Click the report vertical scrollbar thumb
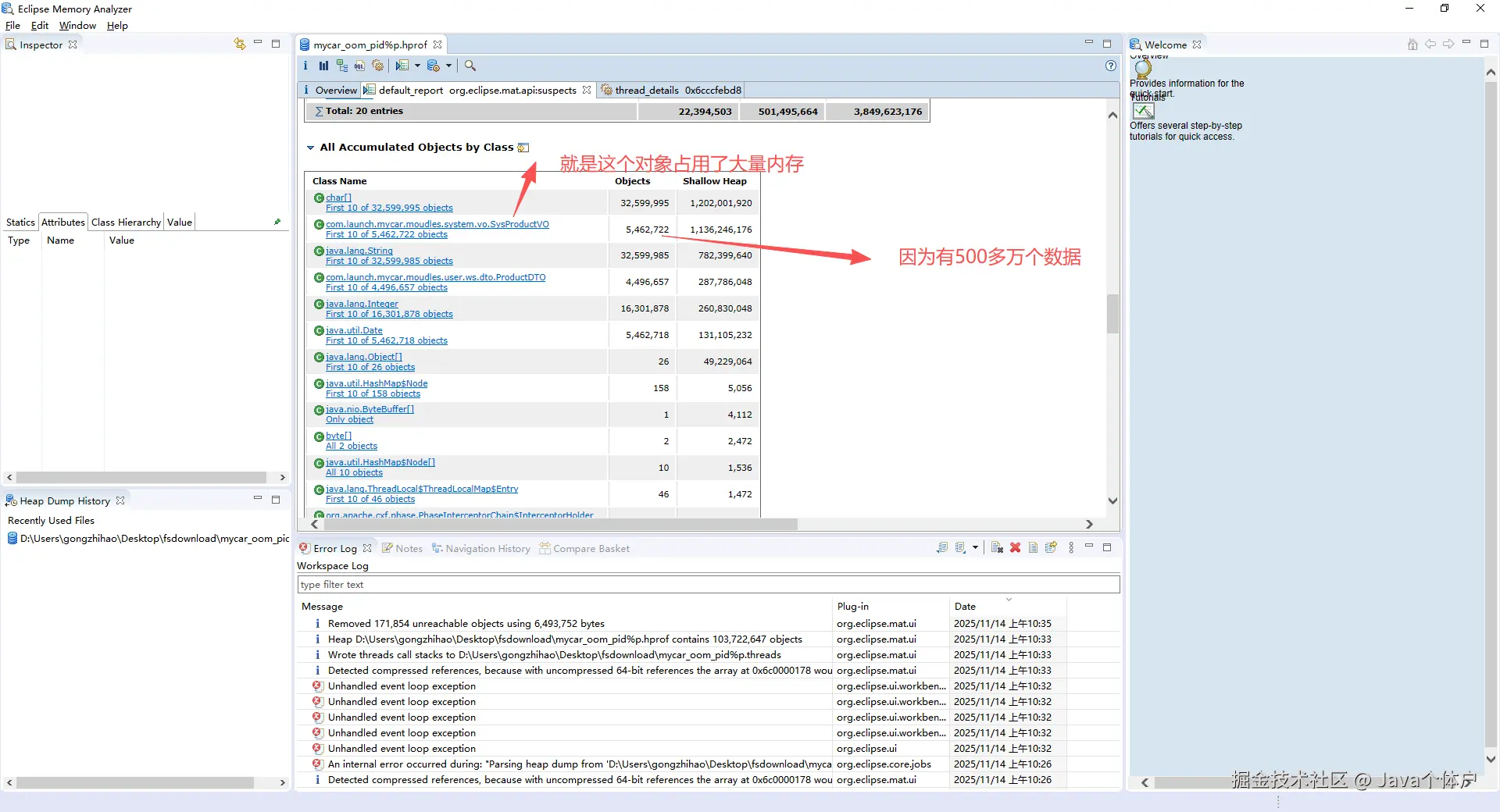Image resolution: width=1500 pixels, height=812 pixels. tap(1112, 314)
